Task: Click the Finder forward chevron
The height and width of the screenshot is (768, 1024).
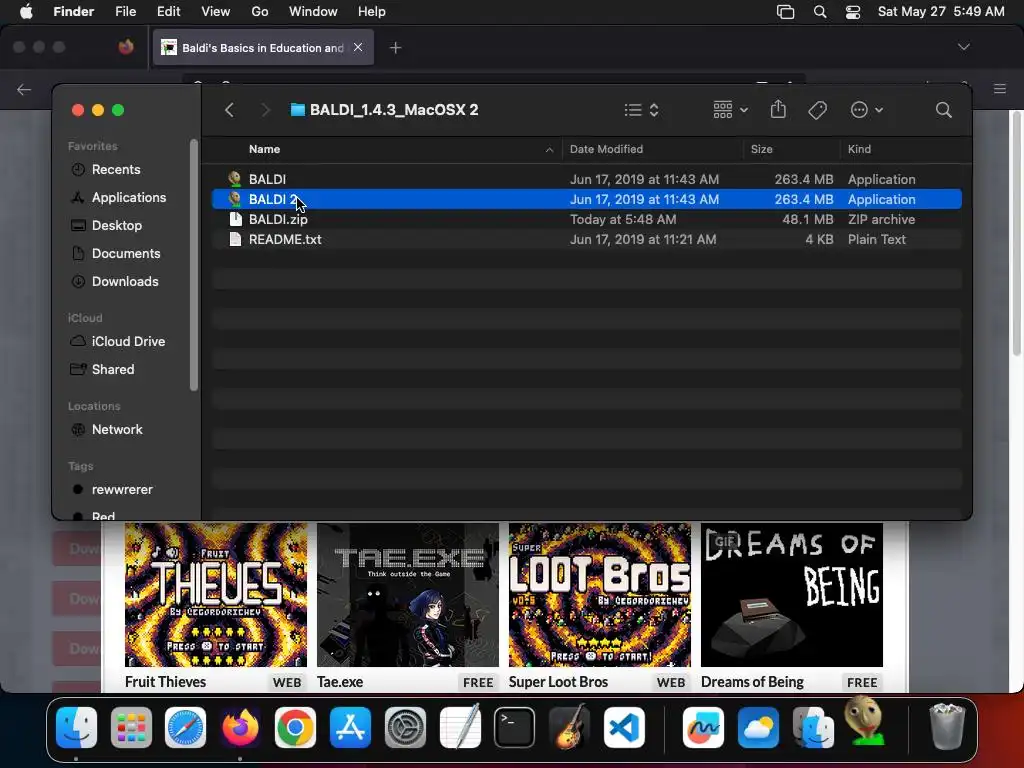Action: [x=264, y=110]
